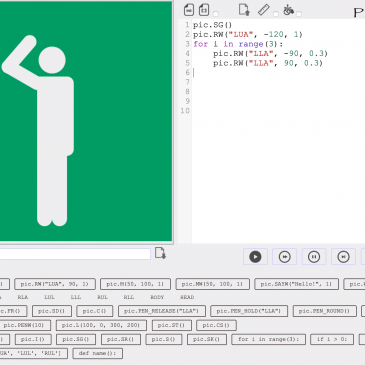Click the pic.PENW(10) button
Image resolution: width=365 pixels, height=365 pixels.
pyautogui.click(x=25, y=325)
